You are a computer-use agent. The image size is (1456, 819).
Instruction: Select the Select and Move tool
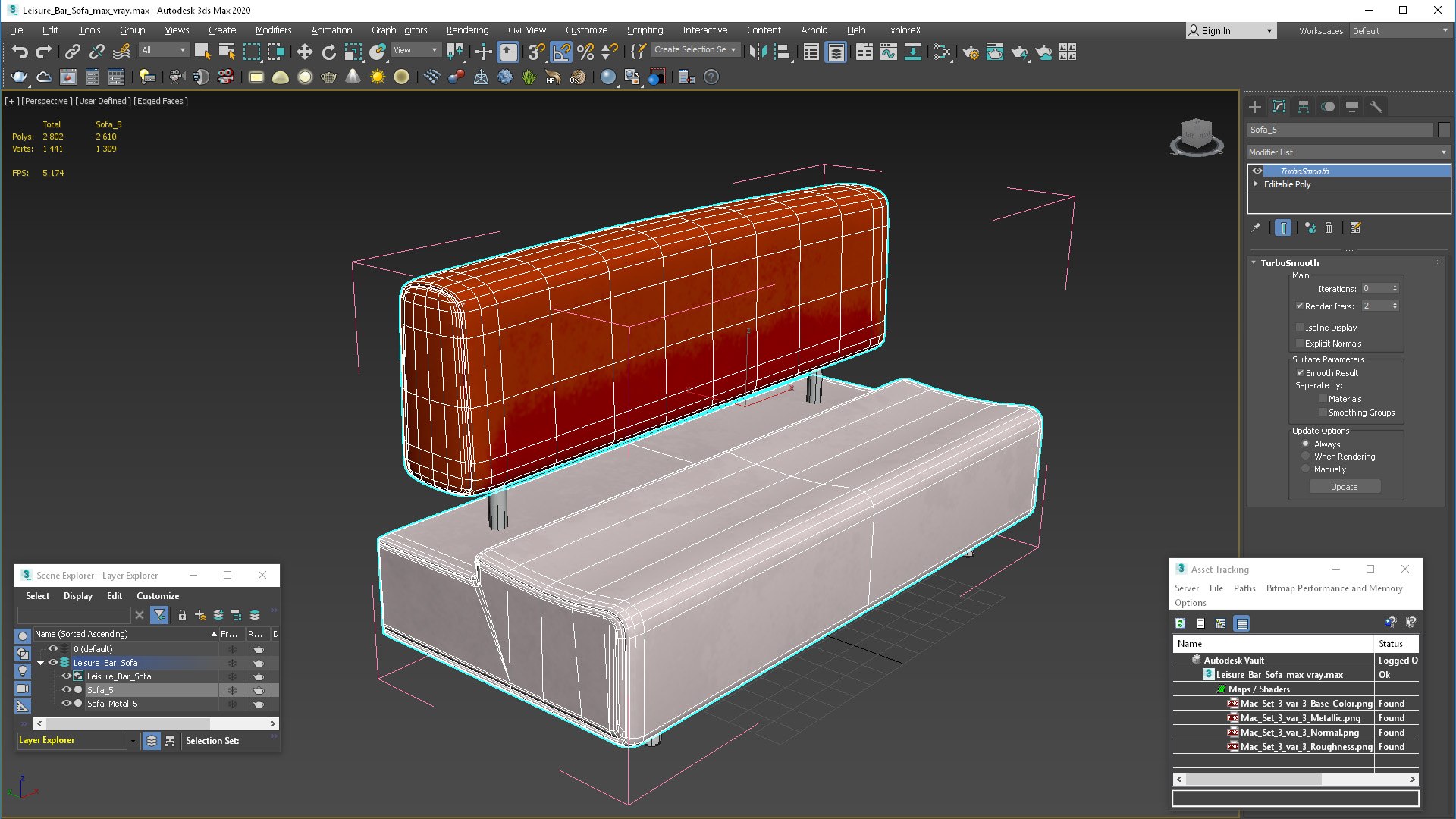304,52
